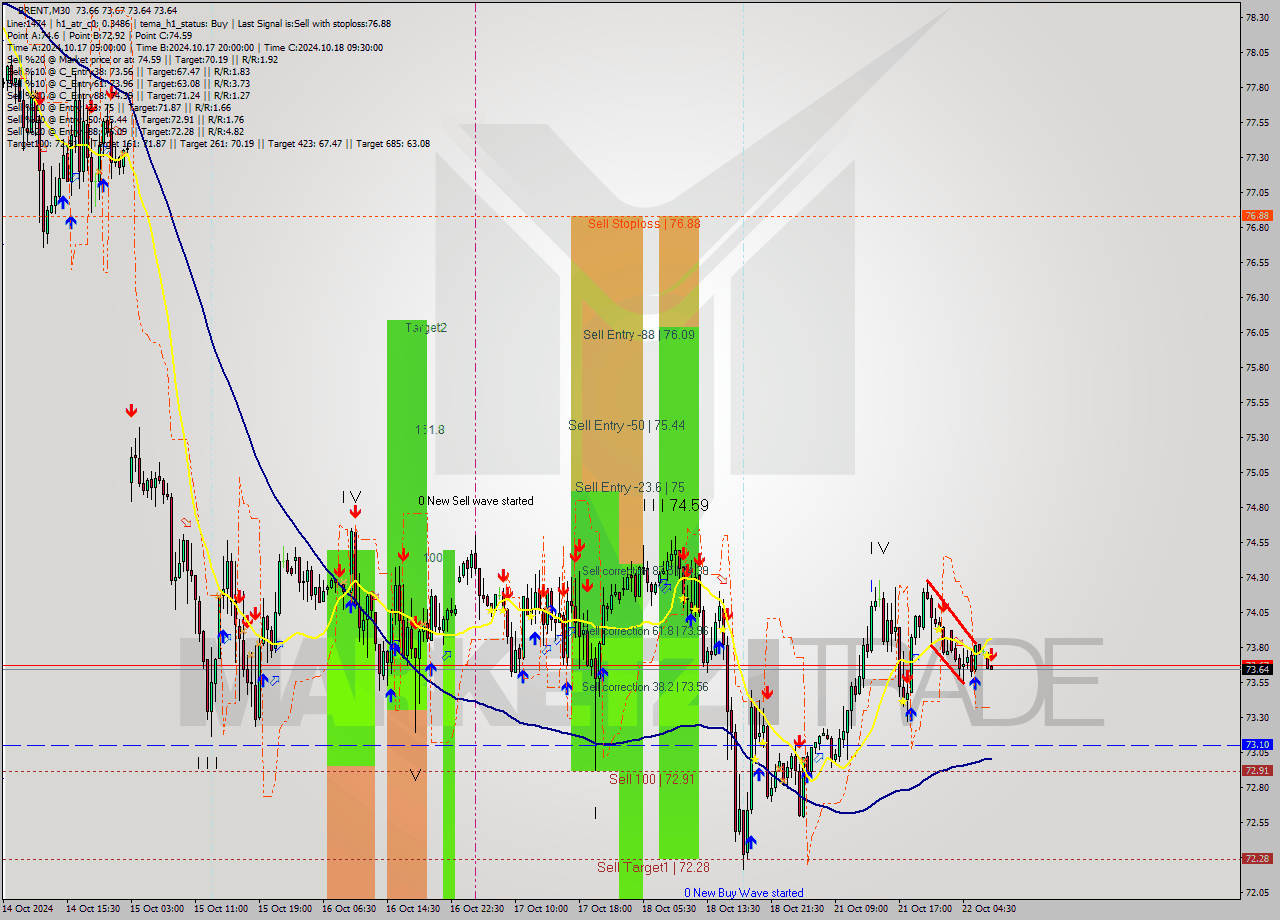Image resolution: width=1280 pixels, height=920 pixels.
Task: Click the 'Target2' label on the green bar
Action: pos(426,327)
